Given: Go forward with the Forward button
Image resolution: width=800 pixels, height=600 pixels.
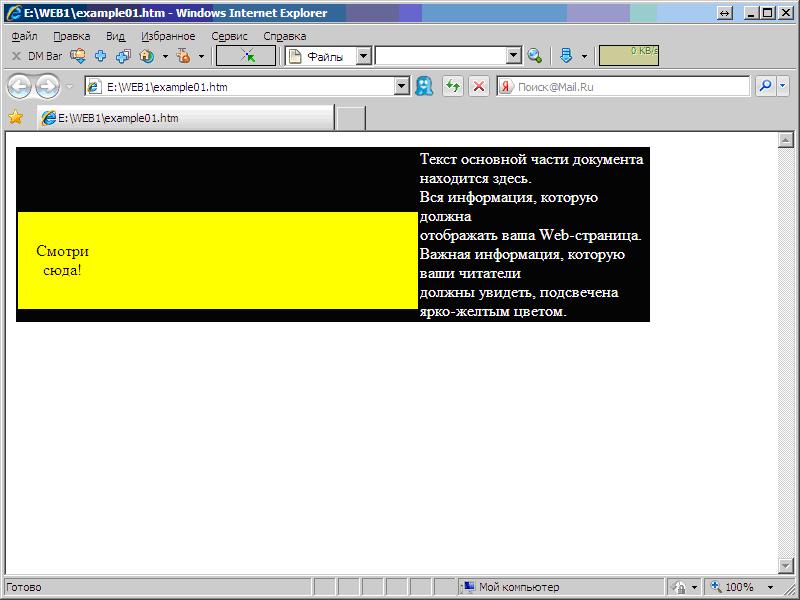Looking at the screenshot, I should (47, 86).
